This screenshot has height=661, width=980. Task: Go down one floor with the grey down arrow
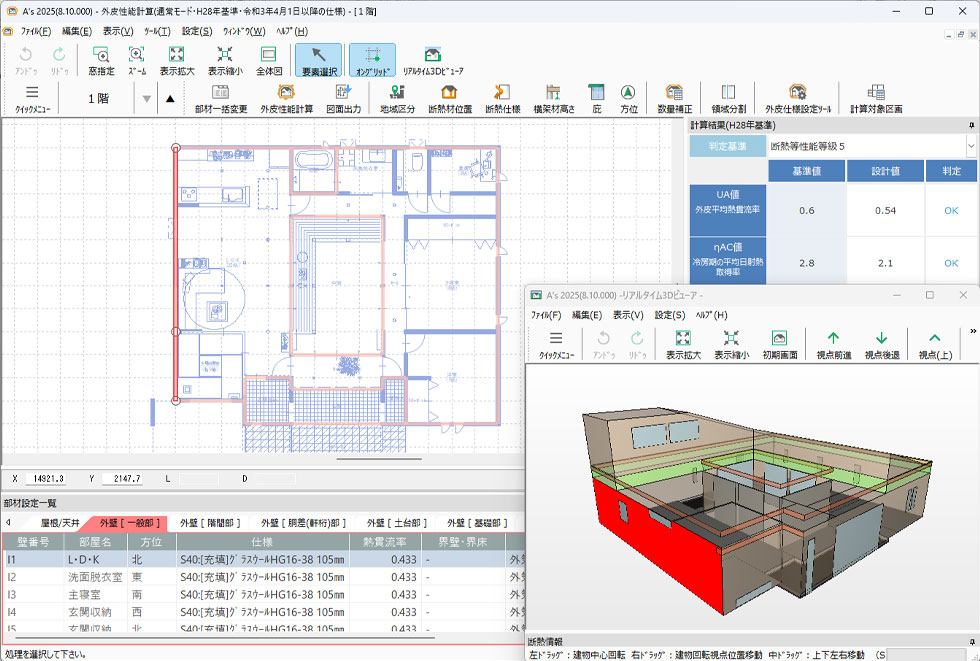click(x=146, y=99)
